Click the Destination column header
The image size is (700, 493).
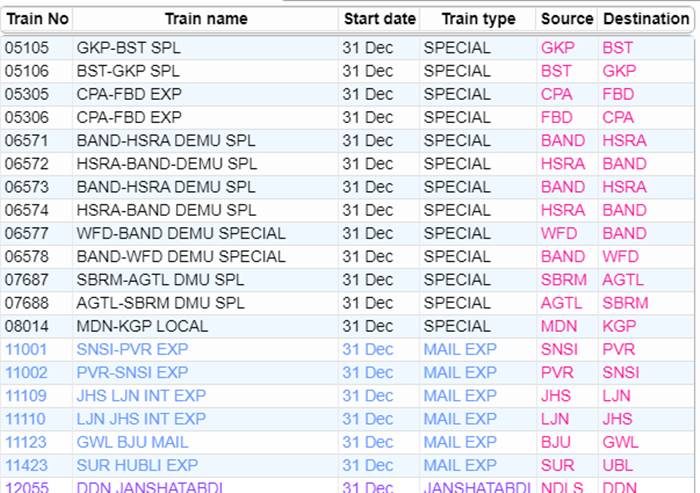click(x=646, y=19)
